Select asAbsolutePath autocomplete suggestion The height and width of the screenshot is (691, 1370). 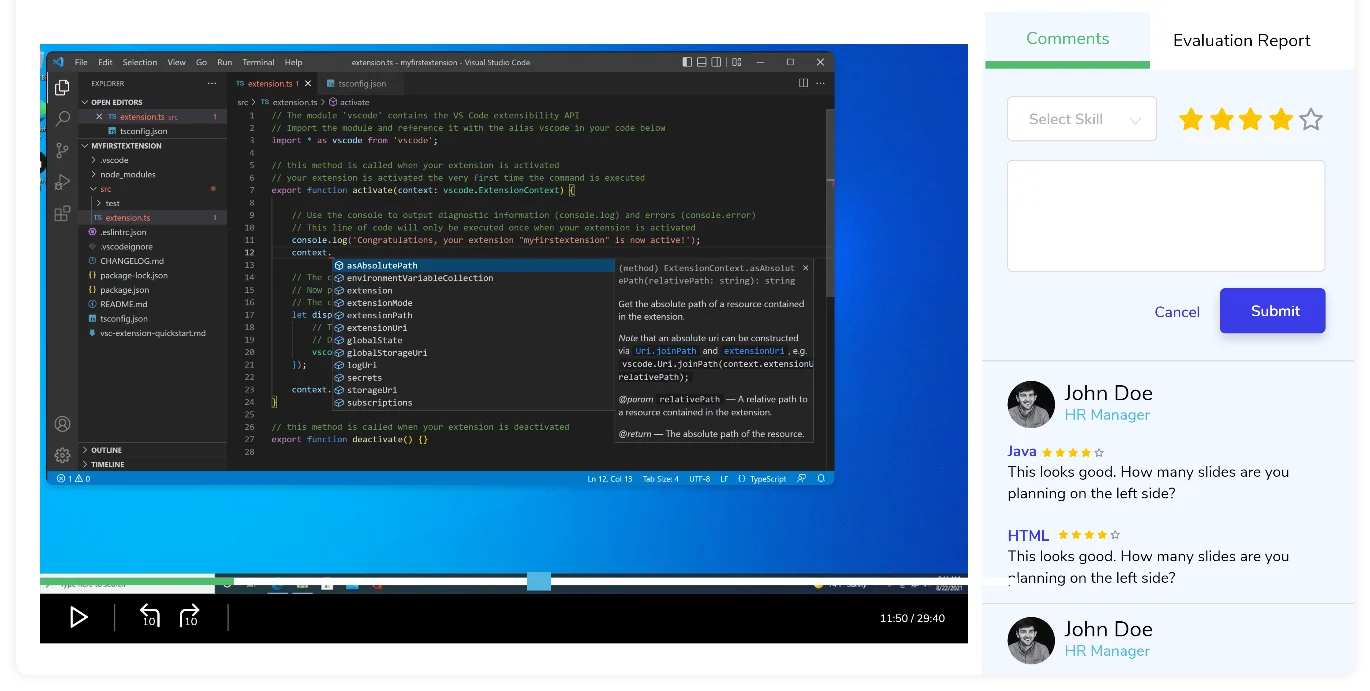[473, 265]
